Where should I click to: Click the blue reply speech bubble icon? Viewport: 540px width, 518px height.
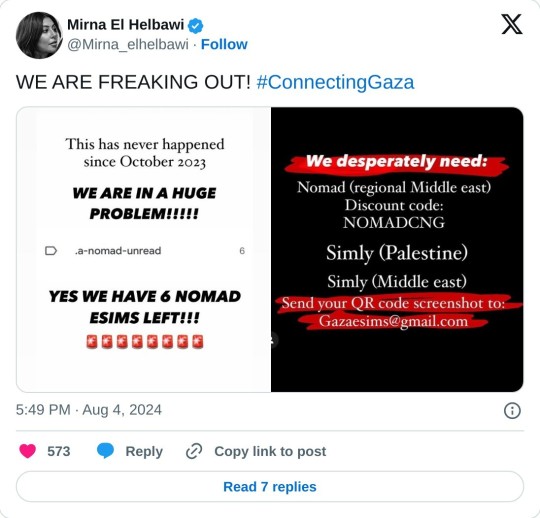tap(105, 451)
